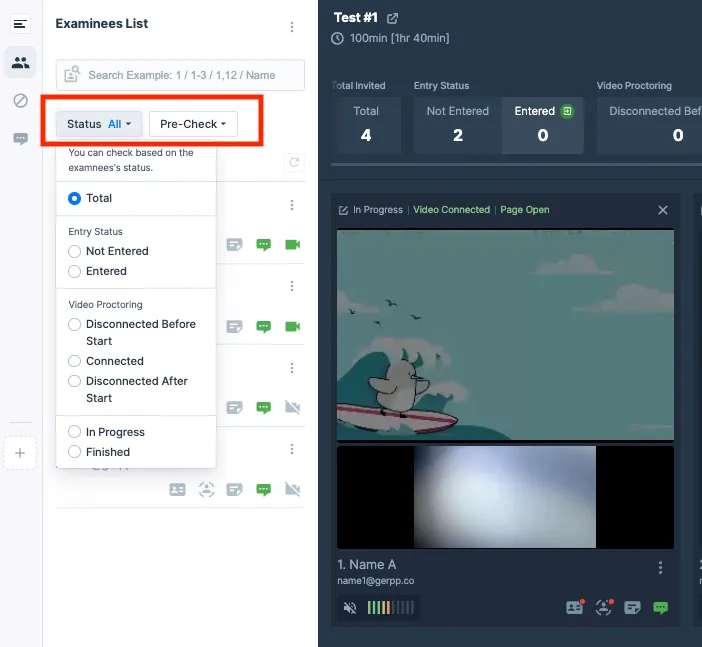
Task: Click the green camera icon in the first examinee row
Action: (292, 244)
